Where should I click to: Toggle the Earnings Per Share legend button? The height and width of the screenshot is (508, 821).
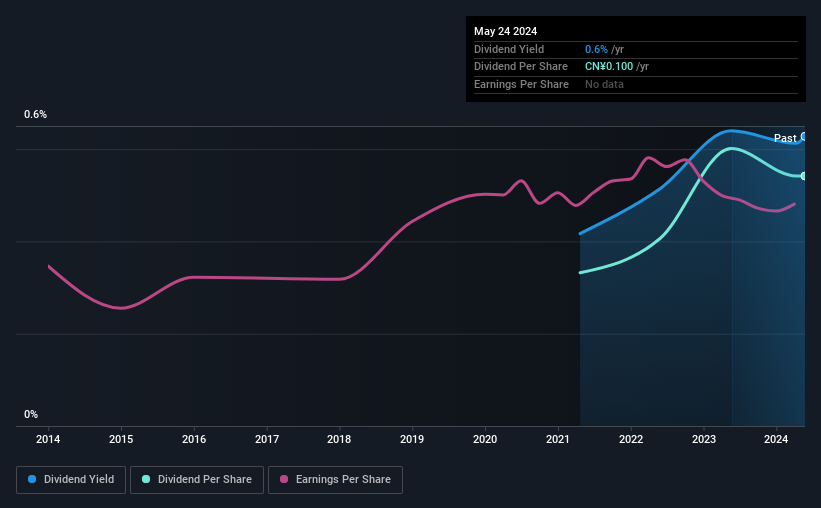pyautogui.click(x=335, y=480)
